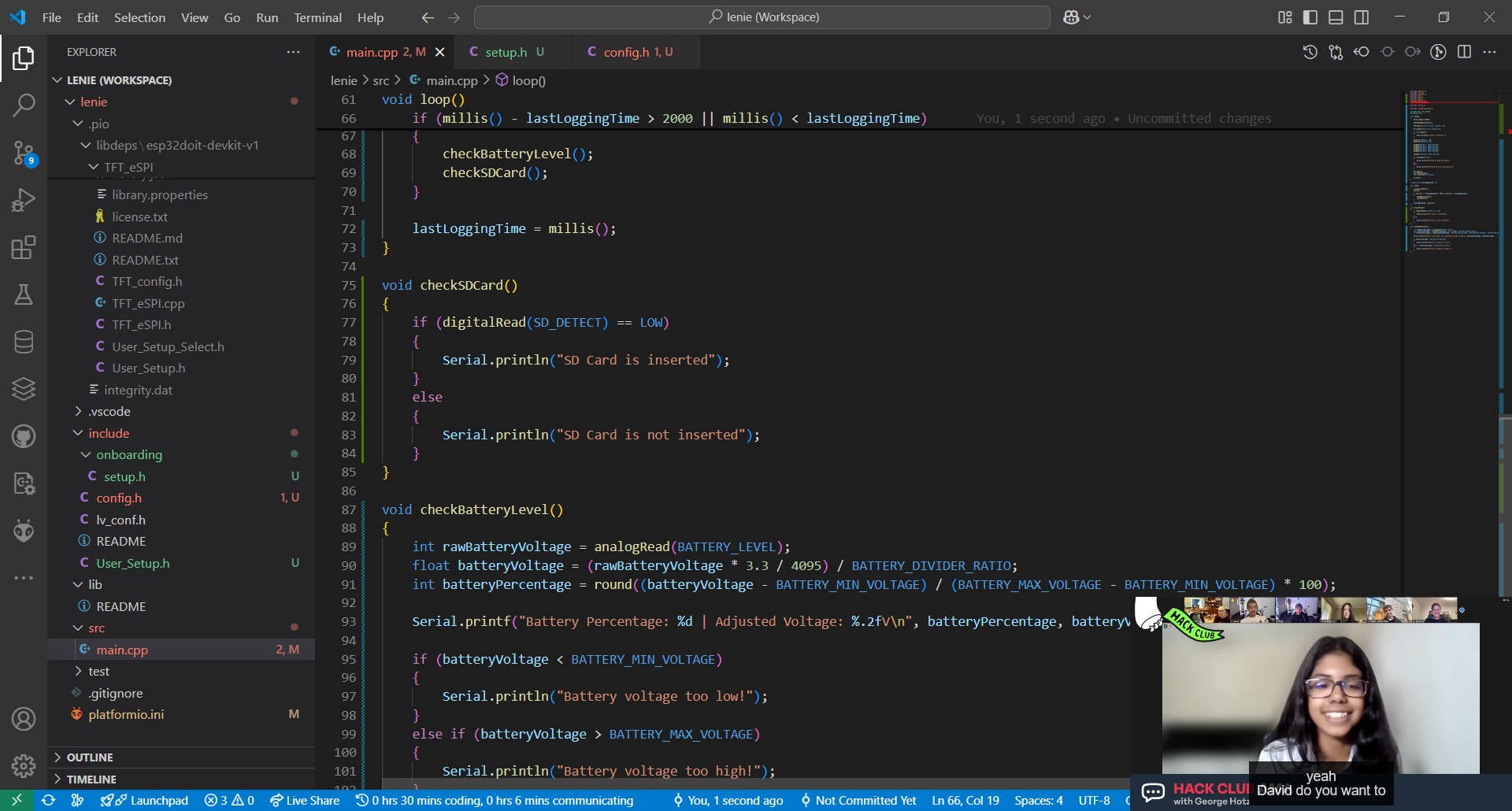1512x811 pixels.
Task: Open the Explorer view in activity bar
Action: point(24,57)
